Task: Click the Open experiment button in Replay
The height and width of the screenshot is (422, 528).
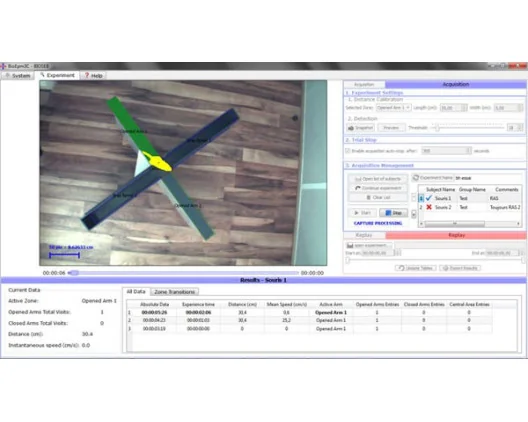Action: (x=369, y=245)
